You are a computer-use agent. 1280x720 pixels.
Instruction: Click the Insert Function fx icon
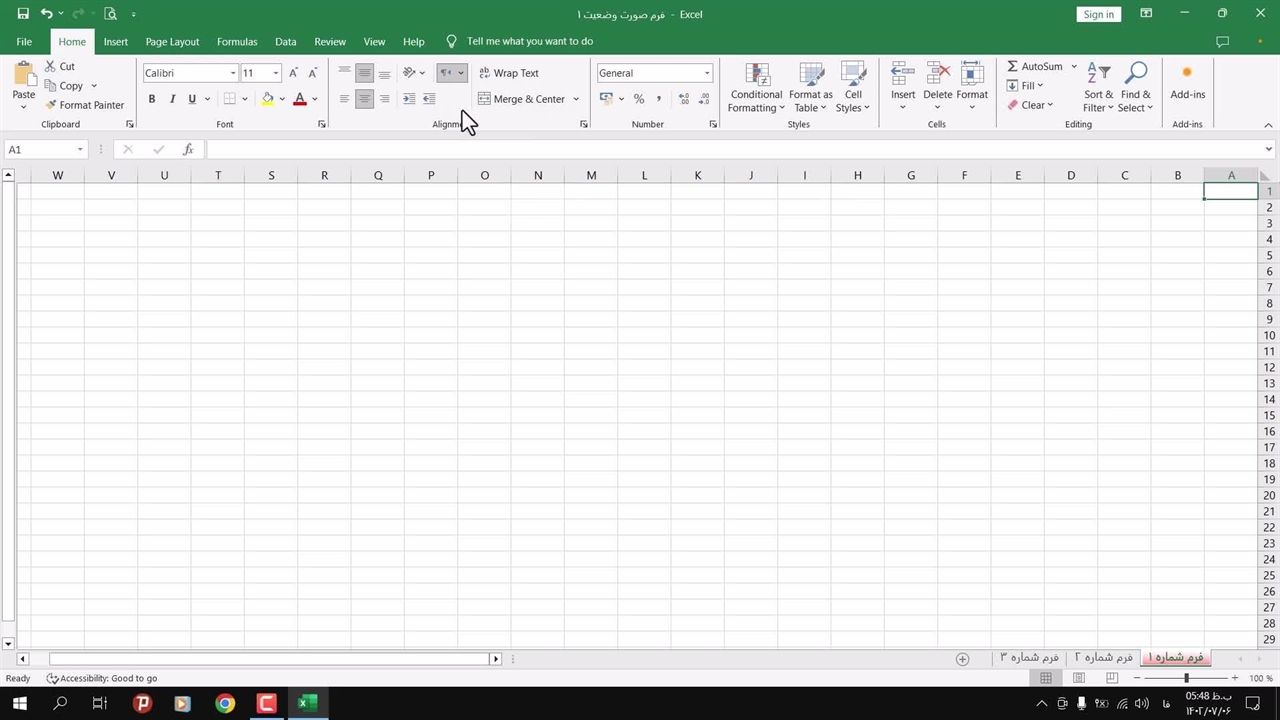tap(188, 150)
